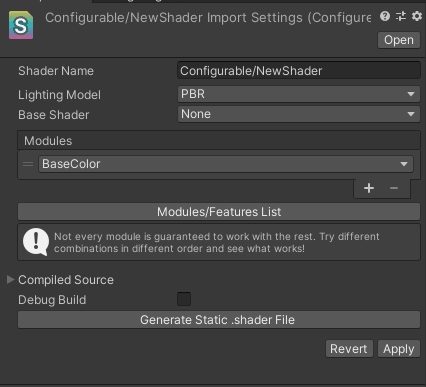Enable the Debug Build checkbox
The height and width of the screenshot is (387, 426).
[184, 299]
